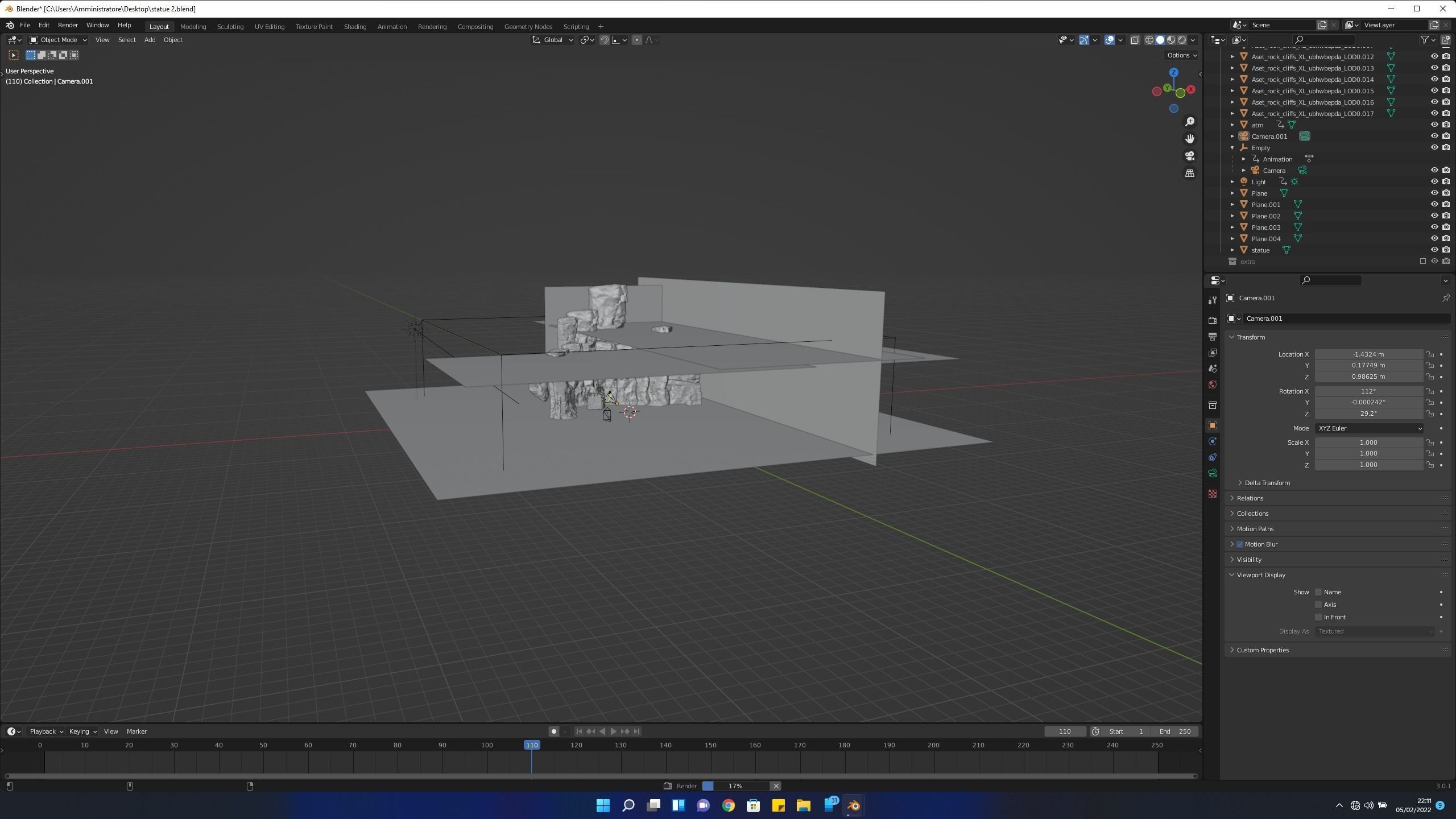This screenshot has width=1456, height=819.
Task: Select rendered viewport shading mode
Action: pos(1182,40)
